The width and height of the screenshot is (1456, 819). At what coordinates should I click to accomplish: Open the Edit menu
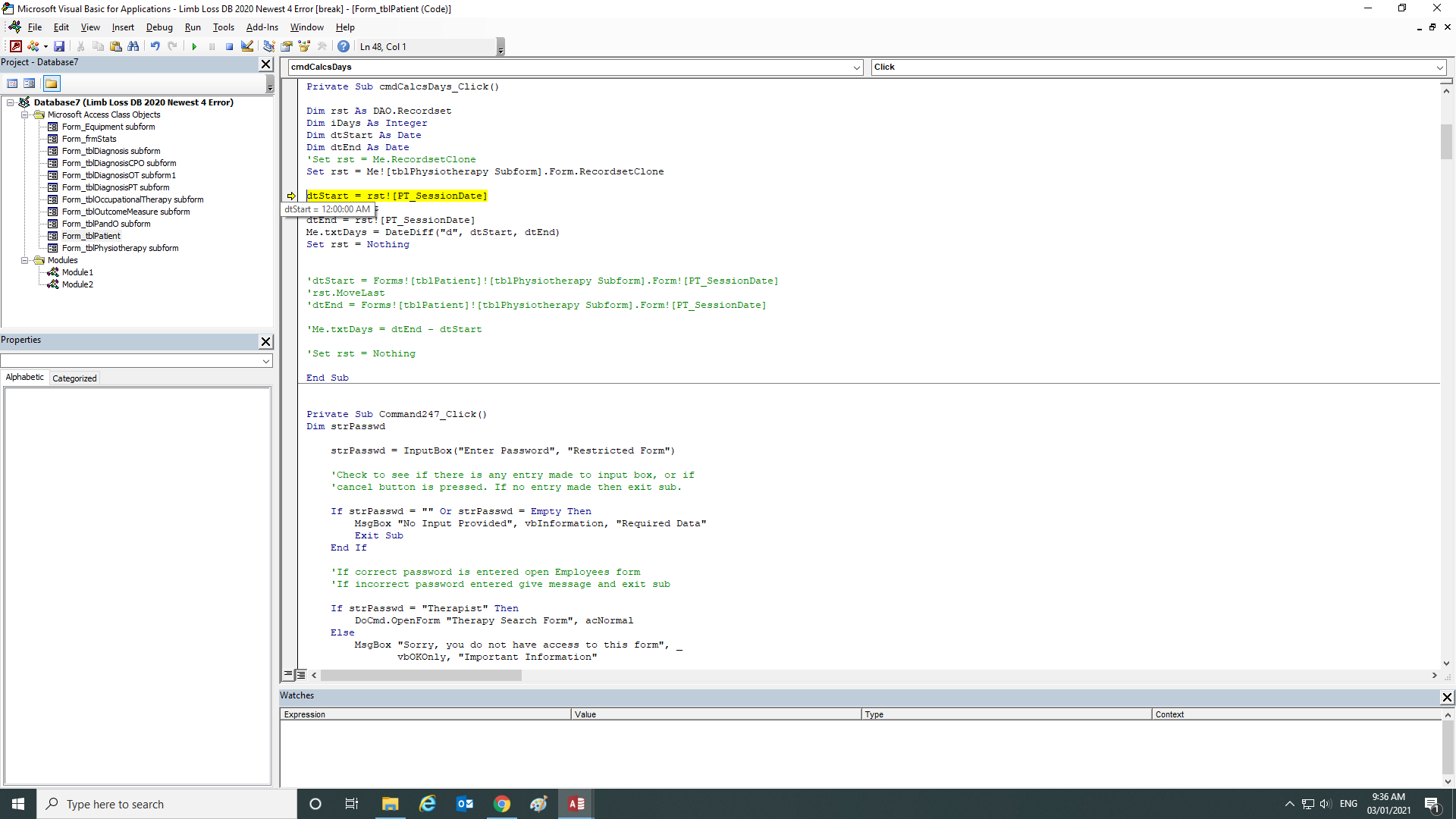tap(61, 27)
